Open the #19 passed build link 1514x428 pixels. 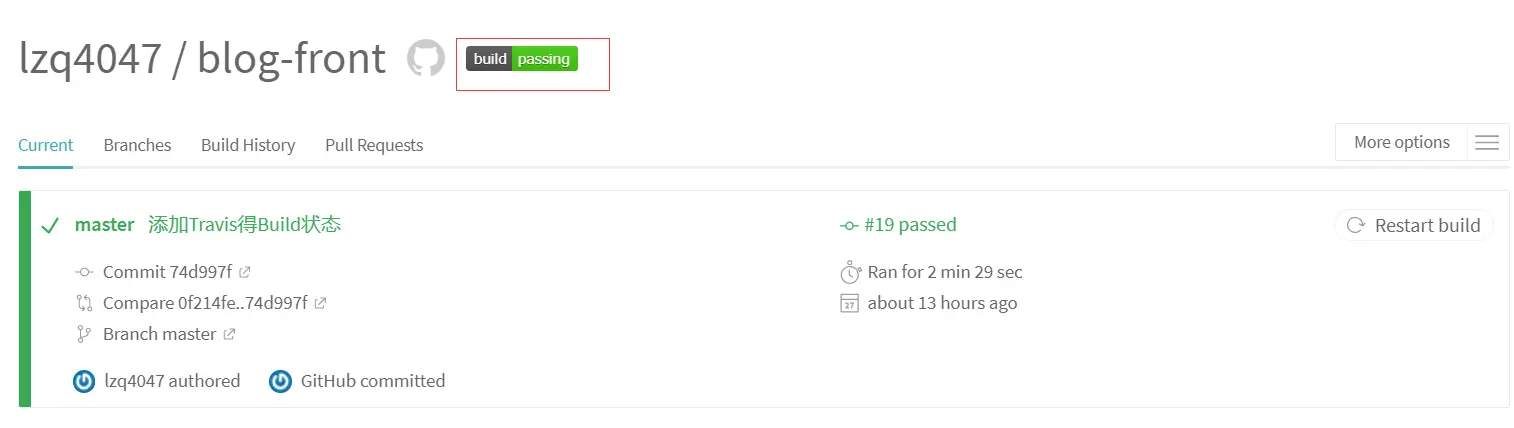[x=899, y=225]
